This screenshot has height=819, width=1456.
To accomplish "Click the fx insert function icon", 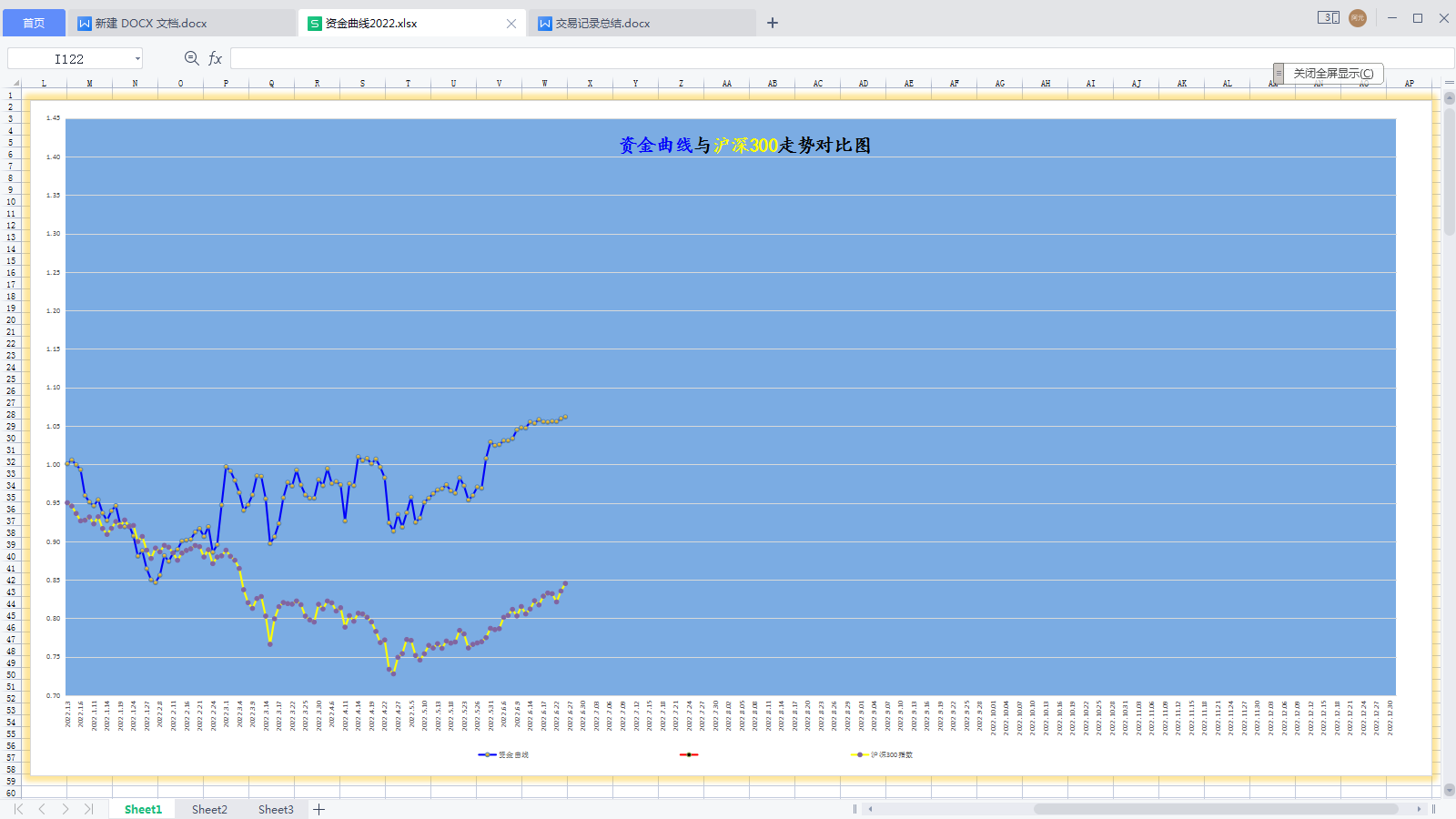I will tap(215, 57).
